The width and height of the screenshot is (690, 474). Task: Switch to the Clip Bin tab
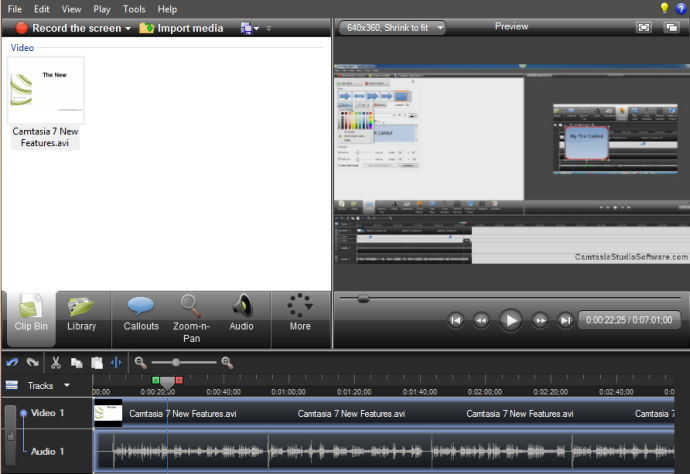(x=31, y=318)
